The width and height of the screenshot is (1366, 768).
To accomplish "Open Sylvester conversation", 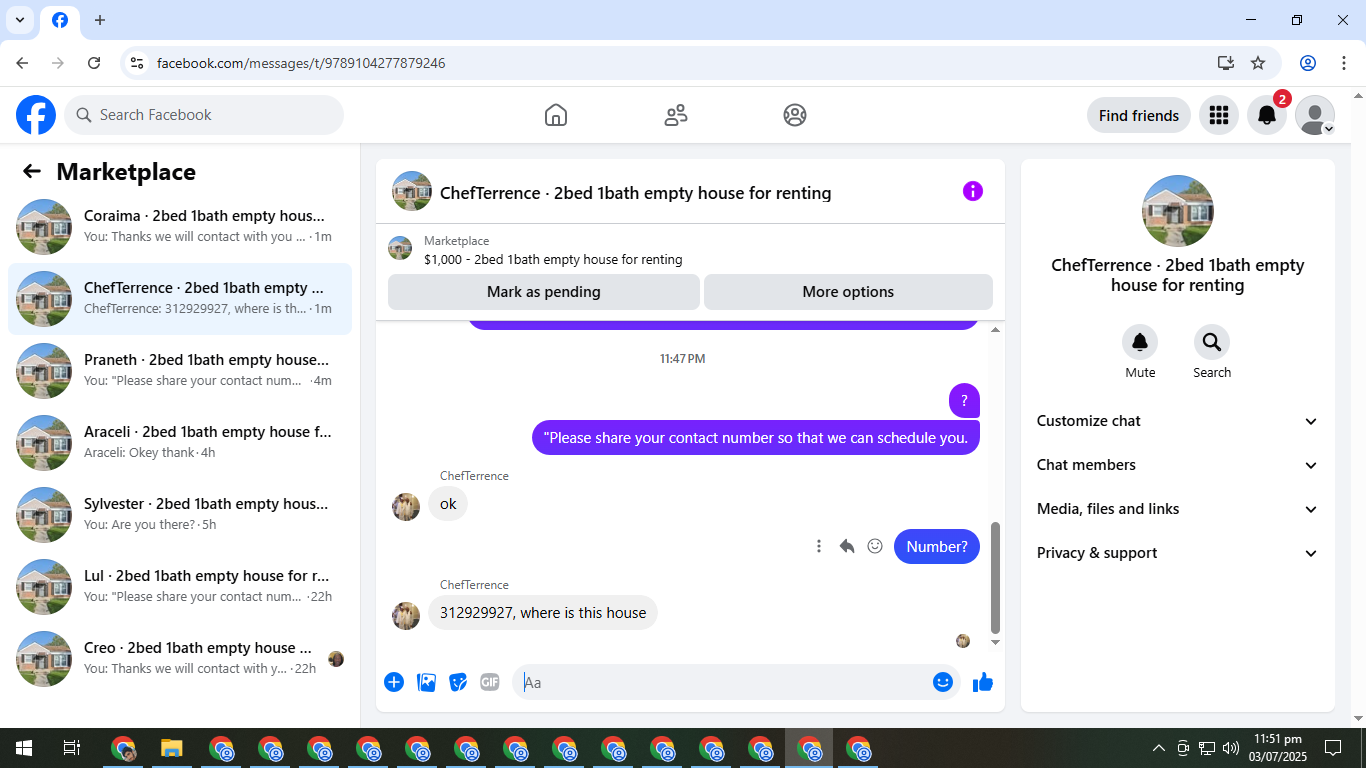I will (180, 515).
